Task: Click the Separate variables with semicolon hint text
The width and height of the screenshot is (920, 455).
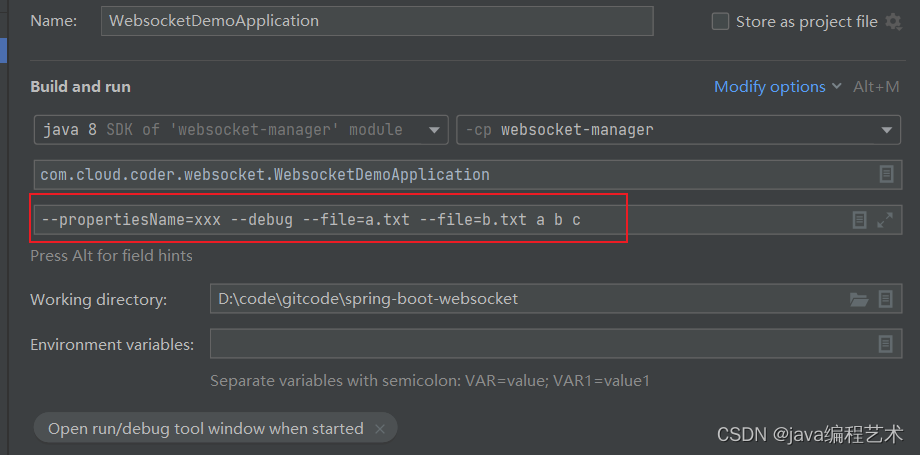Action: pos(430,381)
